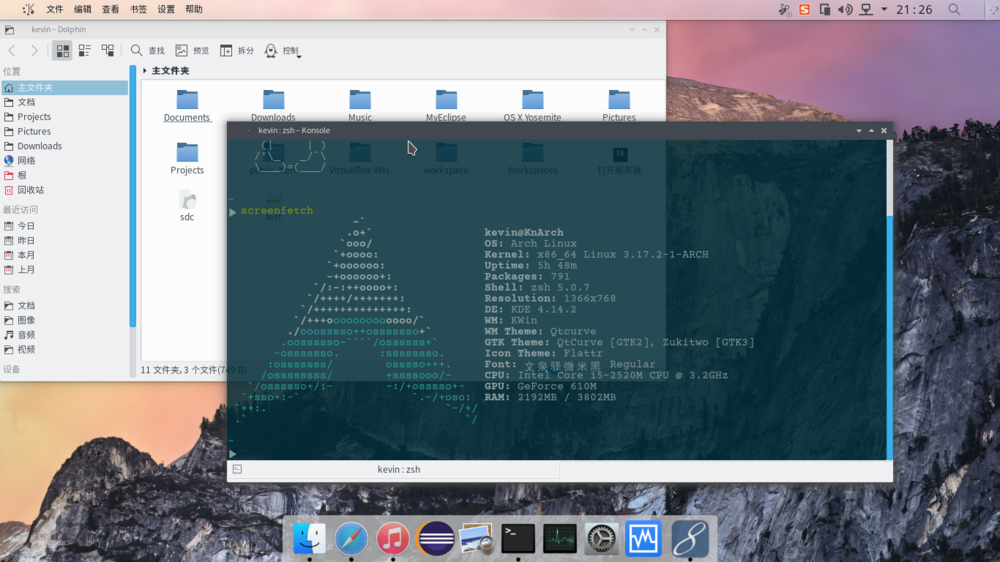1000x562 pixels.
Task: Open the 文件 menu
Action: (55, 10)
